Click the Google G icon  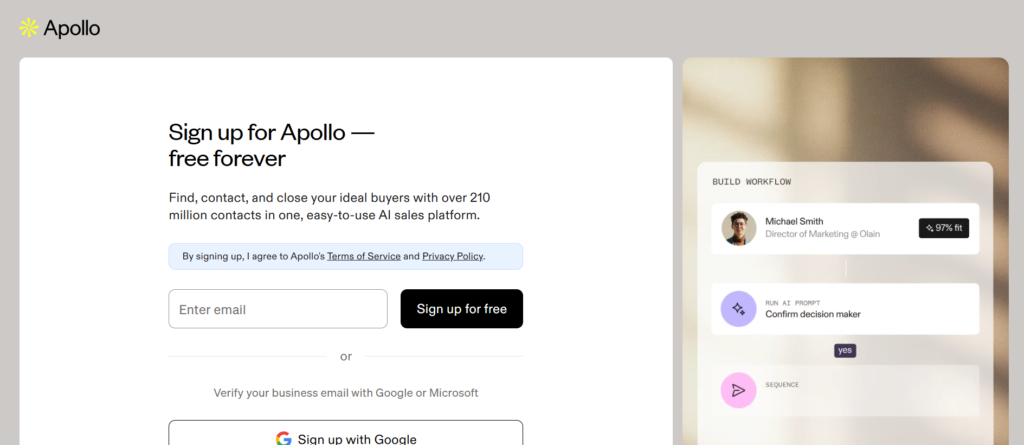(x=284, y=439)
